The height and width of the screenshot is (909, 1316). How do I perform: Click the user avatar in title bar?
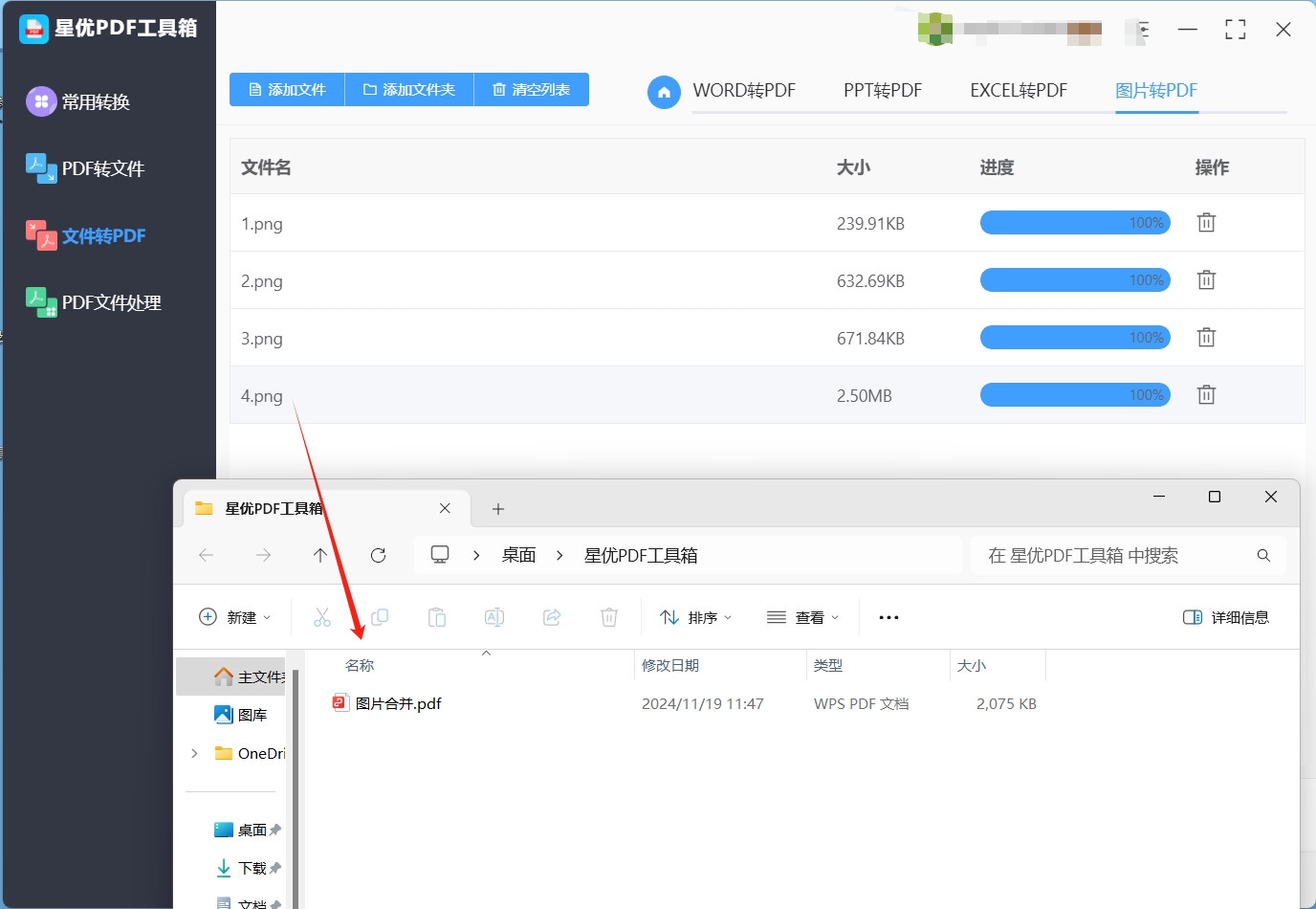tap(934, 29)
